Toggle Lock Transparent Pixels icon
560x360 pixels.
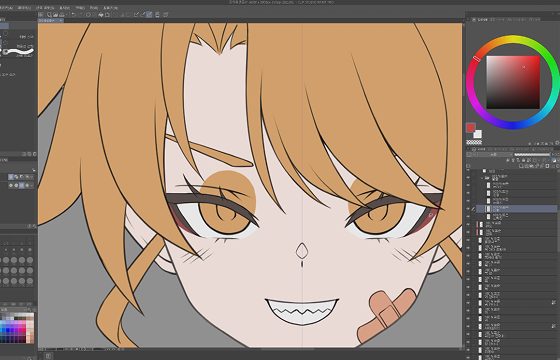pos(529,160)
